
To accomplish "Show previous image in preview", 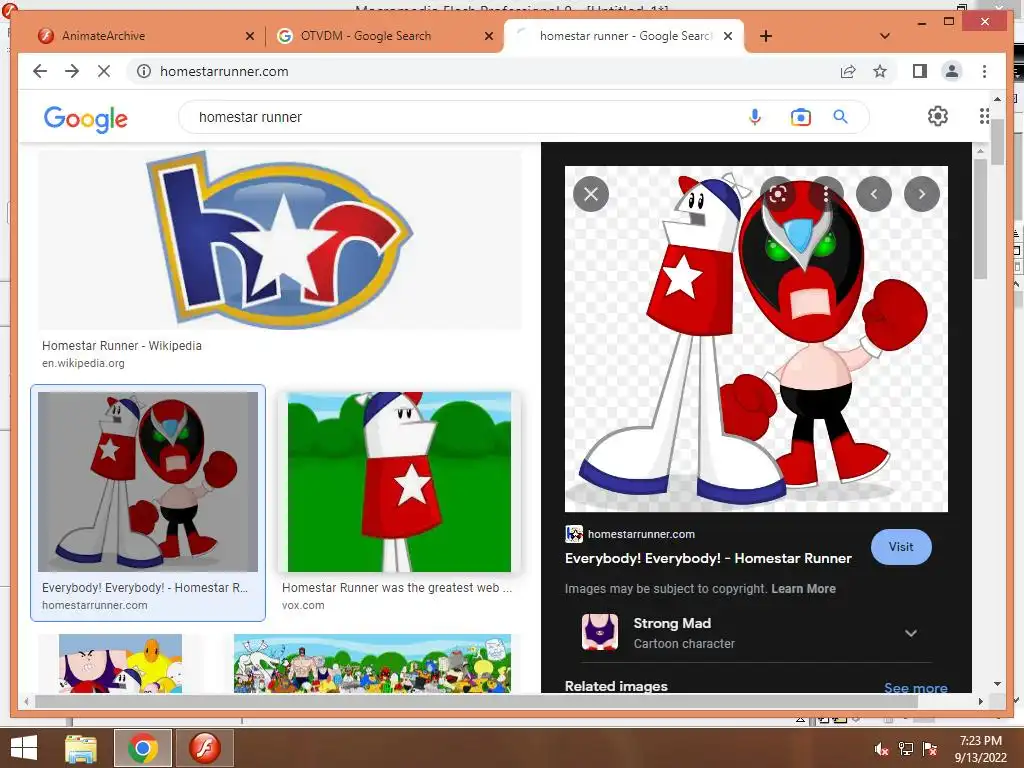I will click(x=874, y=194).
